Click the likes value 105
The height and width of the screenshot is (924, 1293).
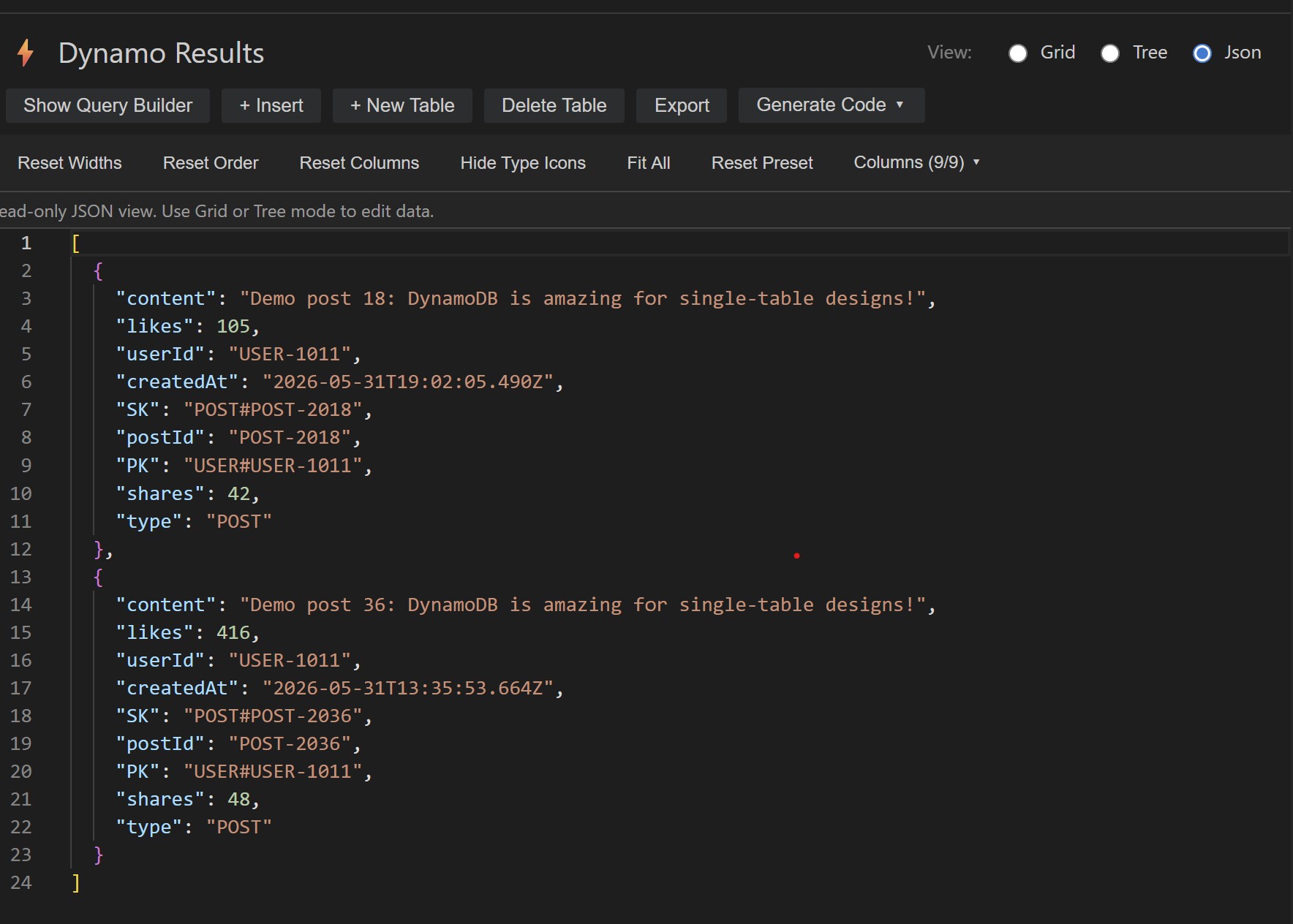pyautogui.click(x=233, y=326)
